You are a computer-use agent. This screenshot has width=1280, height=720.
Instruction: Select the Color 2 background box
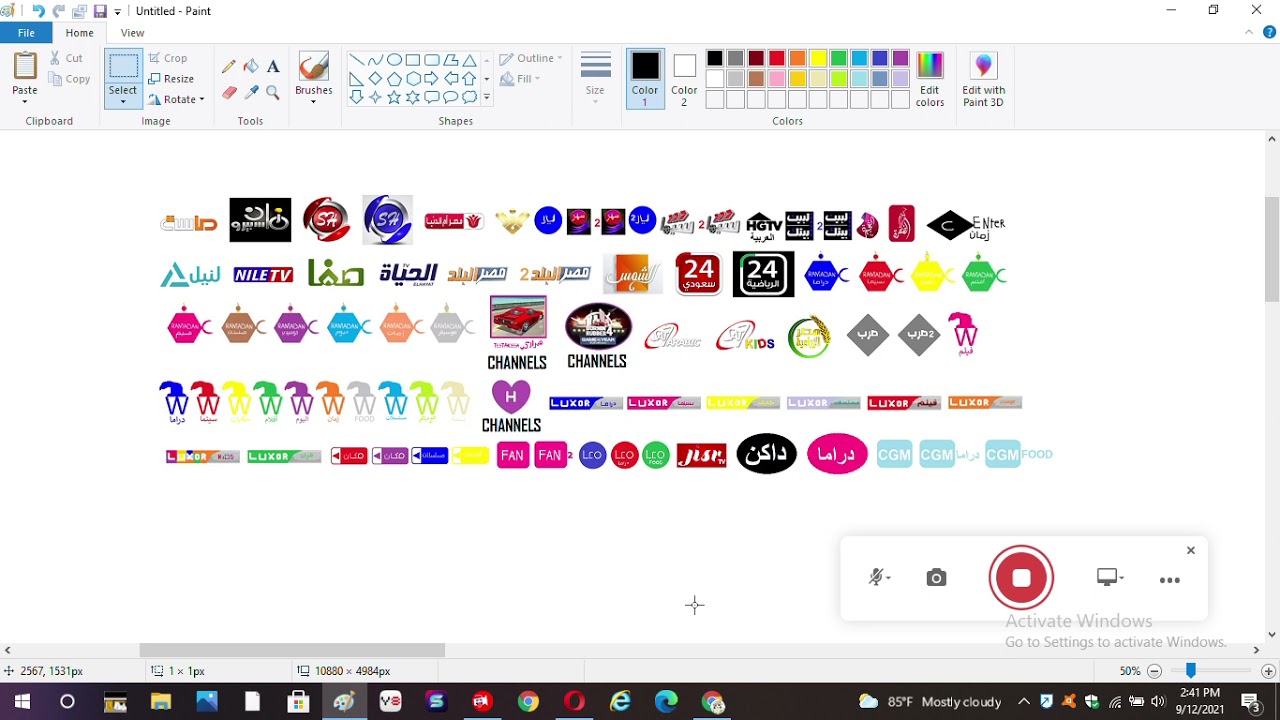pos(684,78)
